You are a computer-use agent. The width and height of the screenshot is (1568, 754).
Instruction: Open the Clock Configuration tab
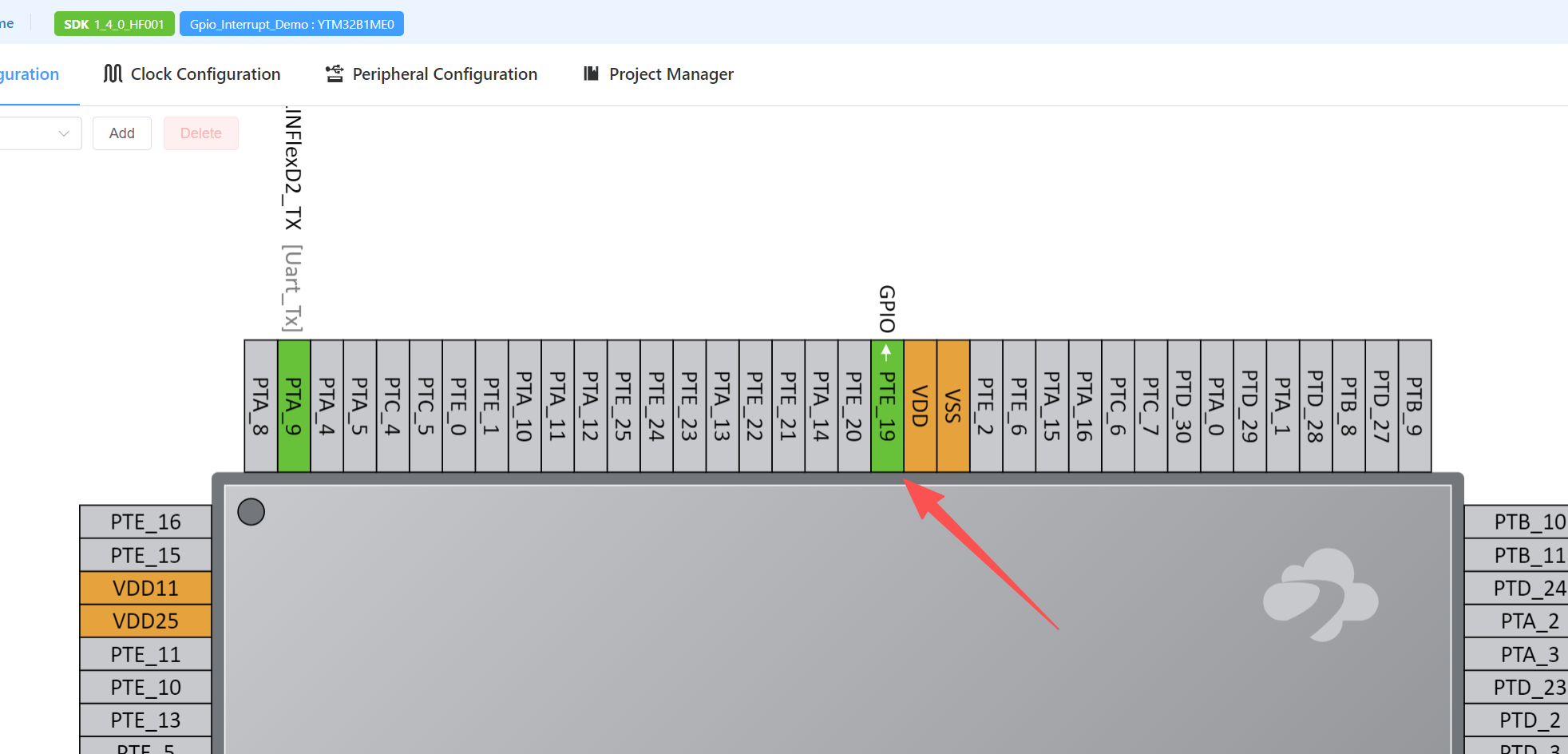pyautogui.click(x=204, y=74)
